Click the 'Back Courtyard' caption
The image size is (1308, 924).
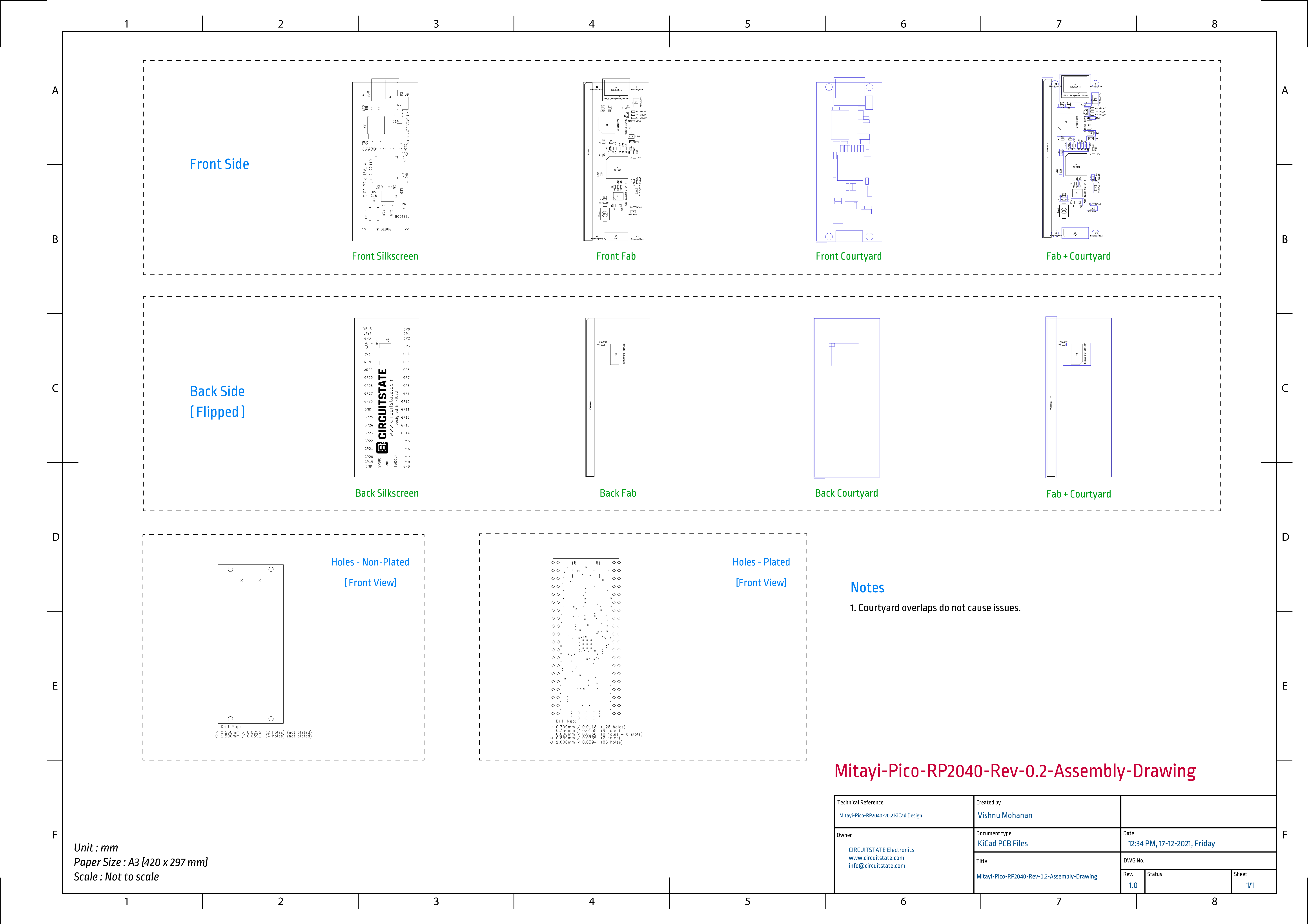847,493
